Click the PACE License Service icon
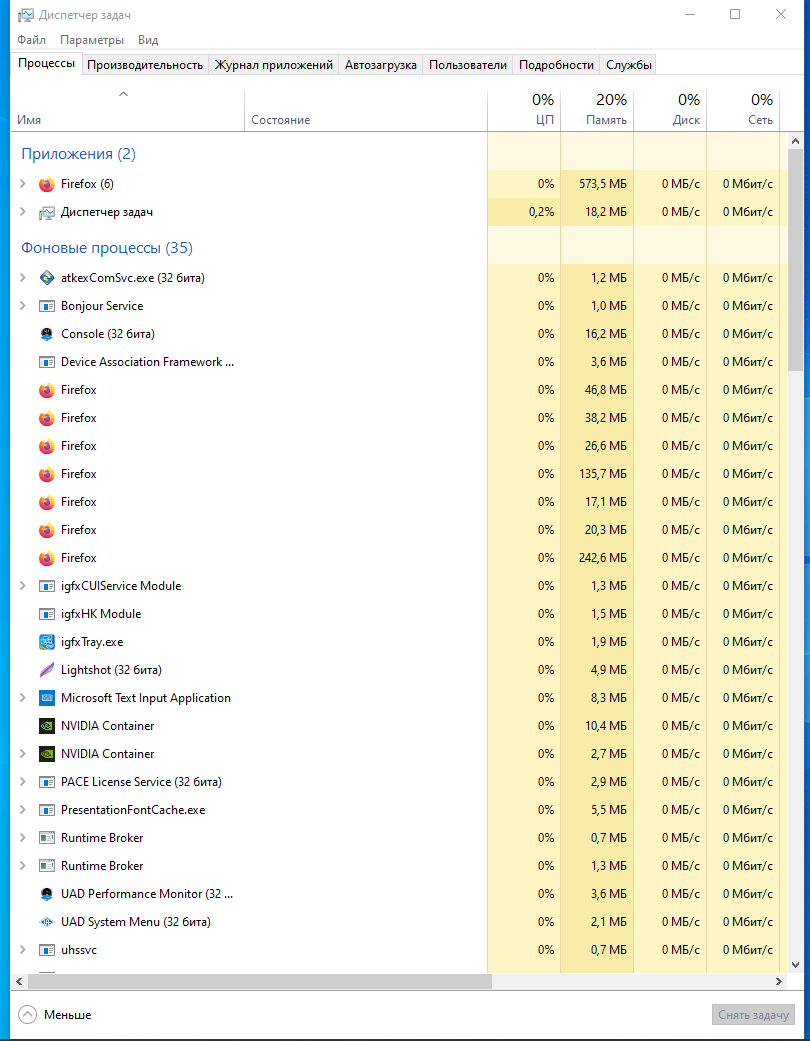The width and height of the screenshot is (810, 1041). tap(46, 782)
